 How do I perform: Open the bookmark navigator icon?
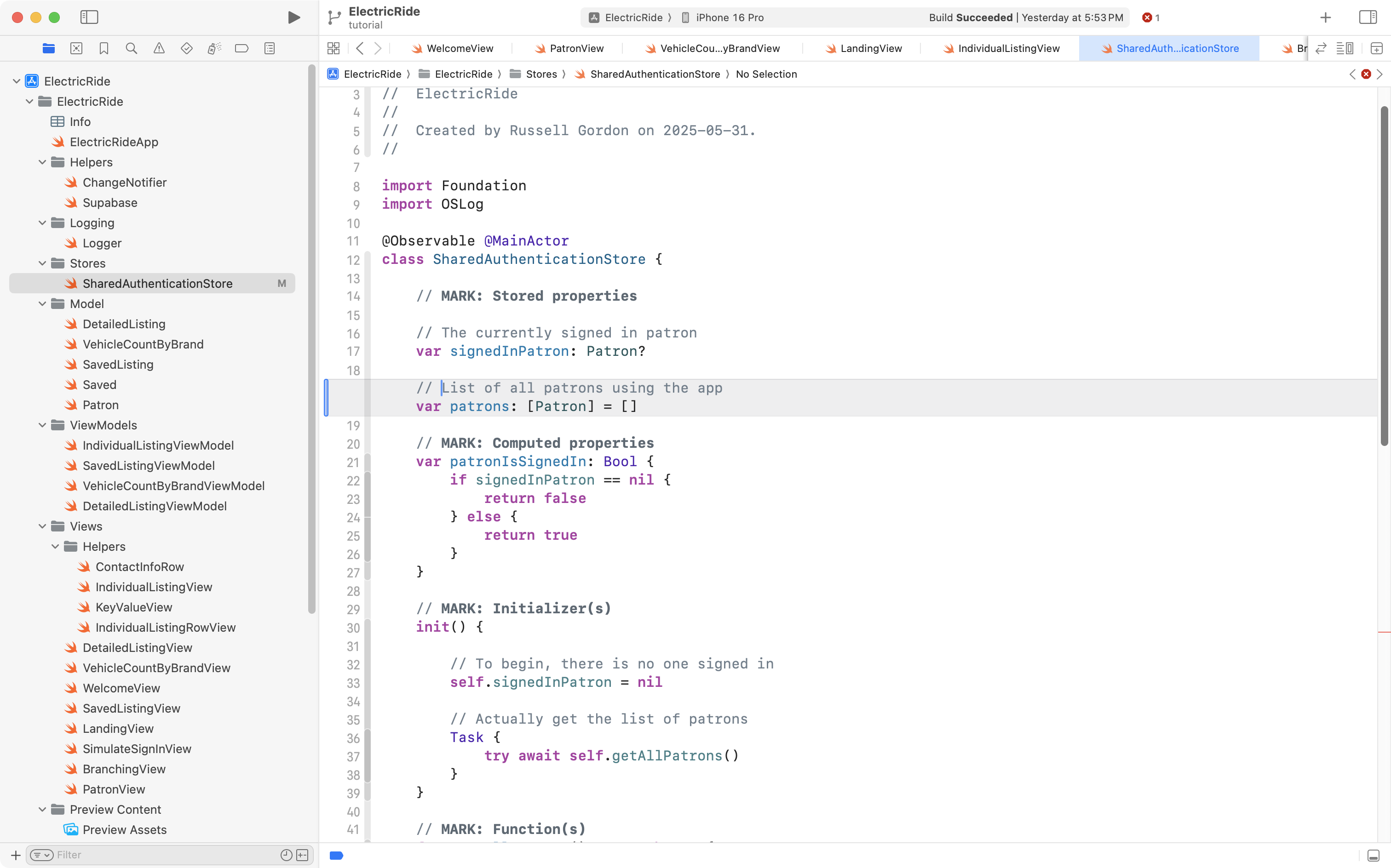tap(104, 48)
